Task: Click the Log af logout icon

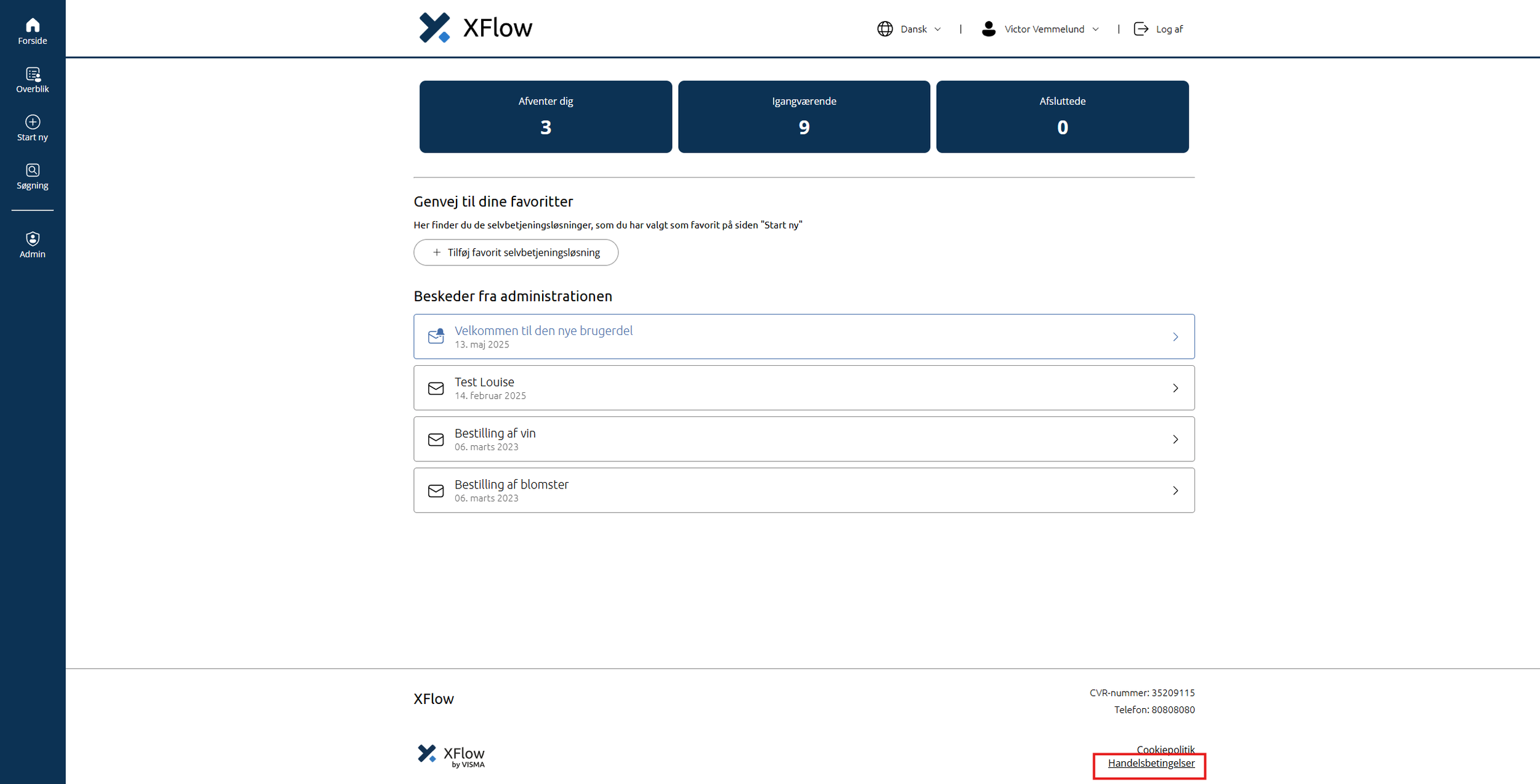Action: [x=1141, y=29]
